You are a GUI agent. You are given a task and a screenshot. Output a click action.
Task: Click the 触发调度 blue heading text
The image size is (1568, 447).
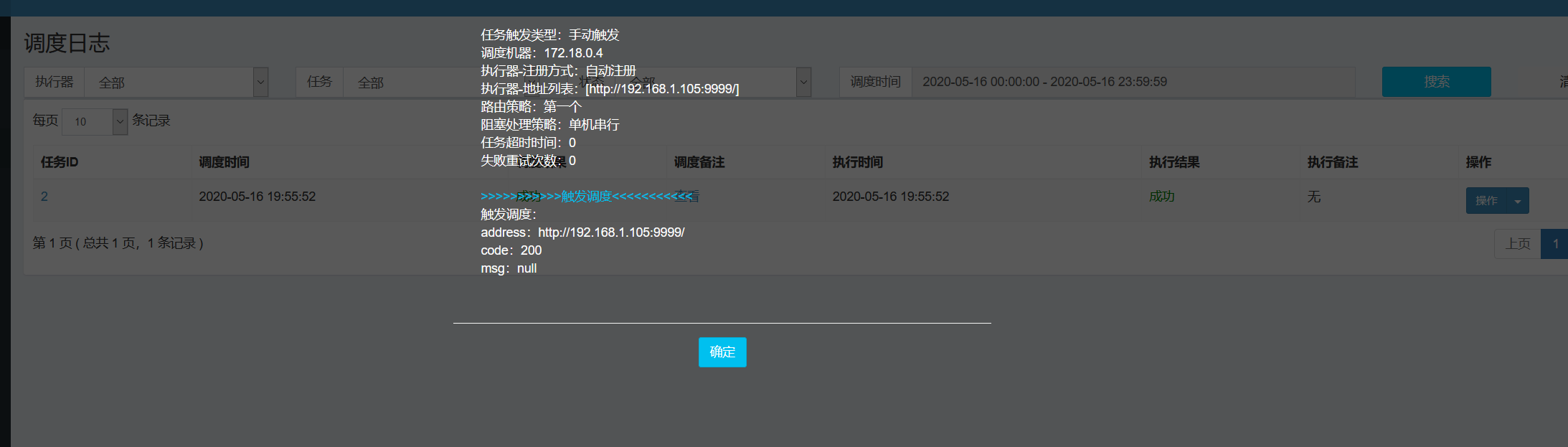pos(587,197)
